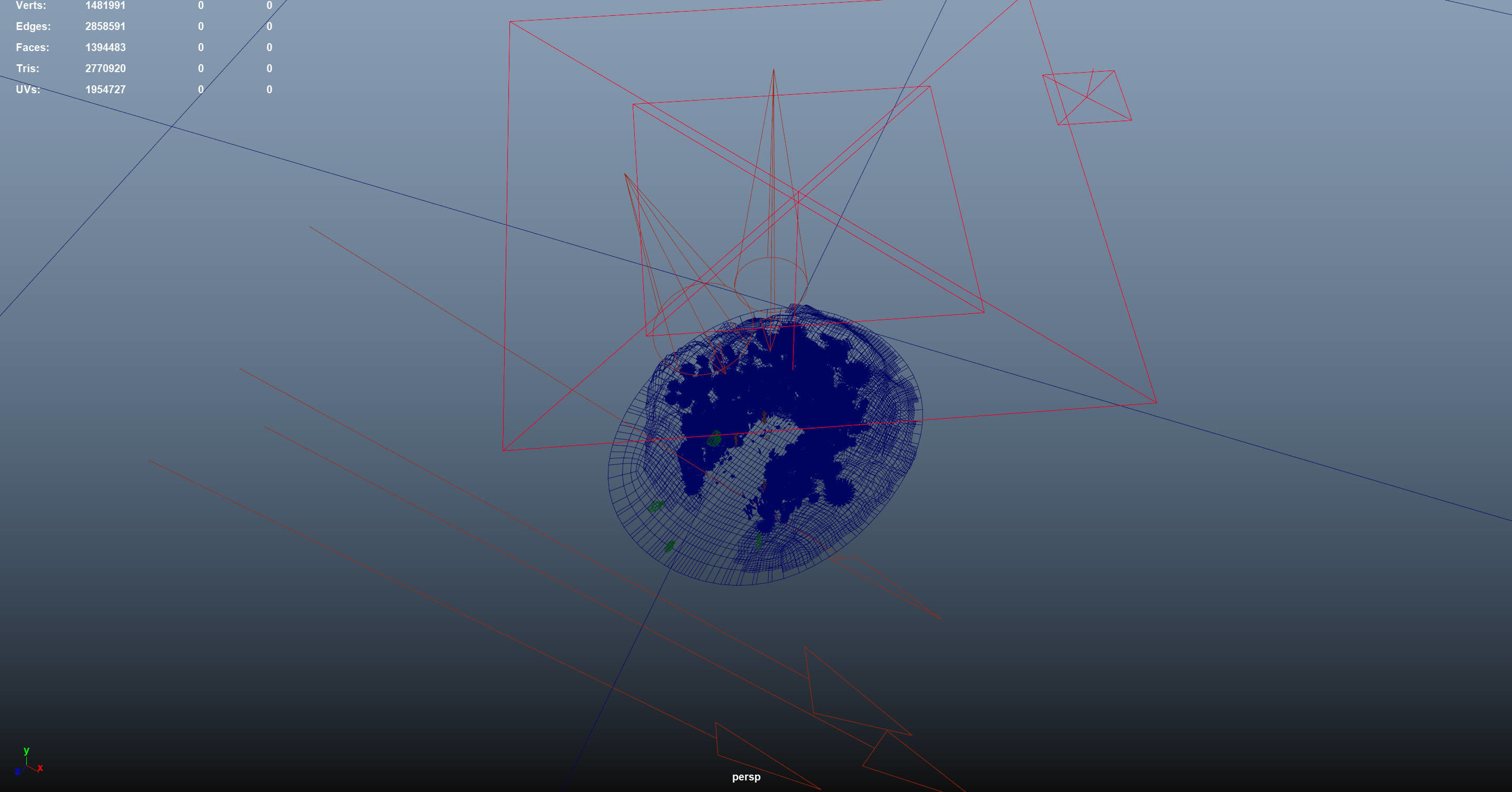Click the Tris count 2770920
Viewport: 1512px width, 792px height.
click(105, 68)
